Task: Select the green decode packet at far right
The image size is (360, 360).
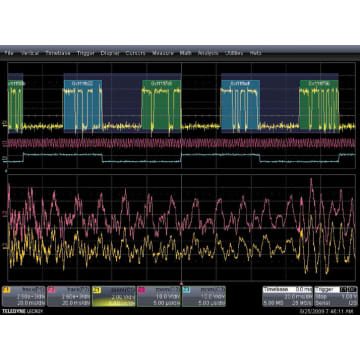Action: pos(319,104)
